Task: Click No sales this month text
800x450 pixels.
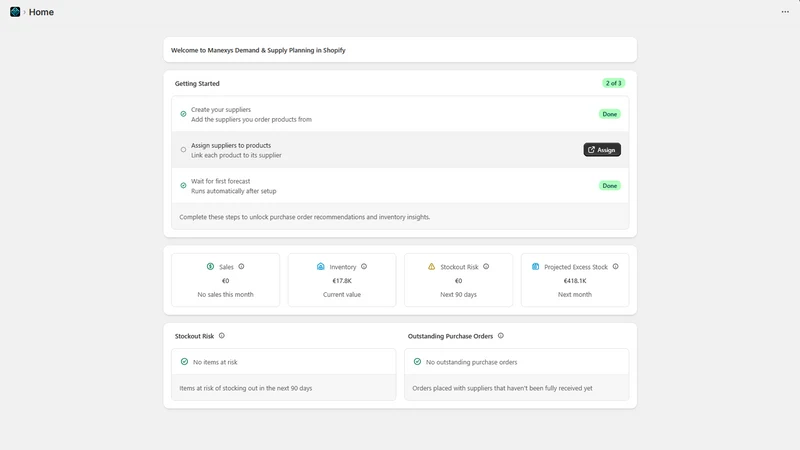Action: (226, 294)
